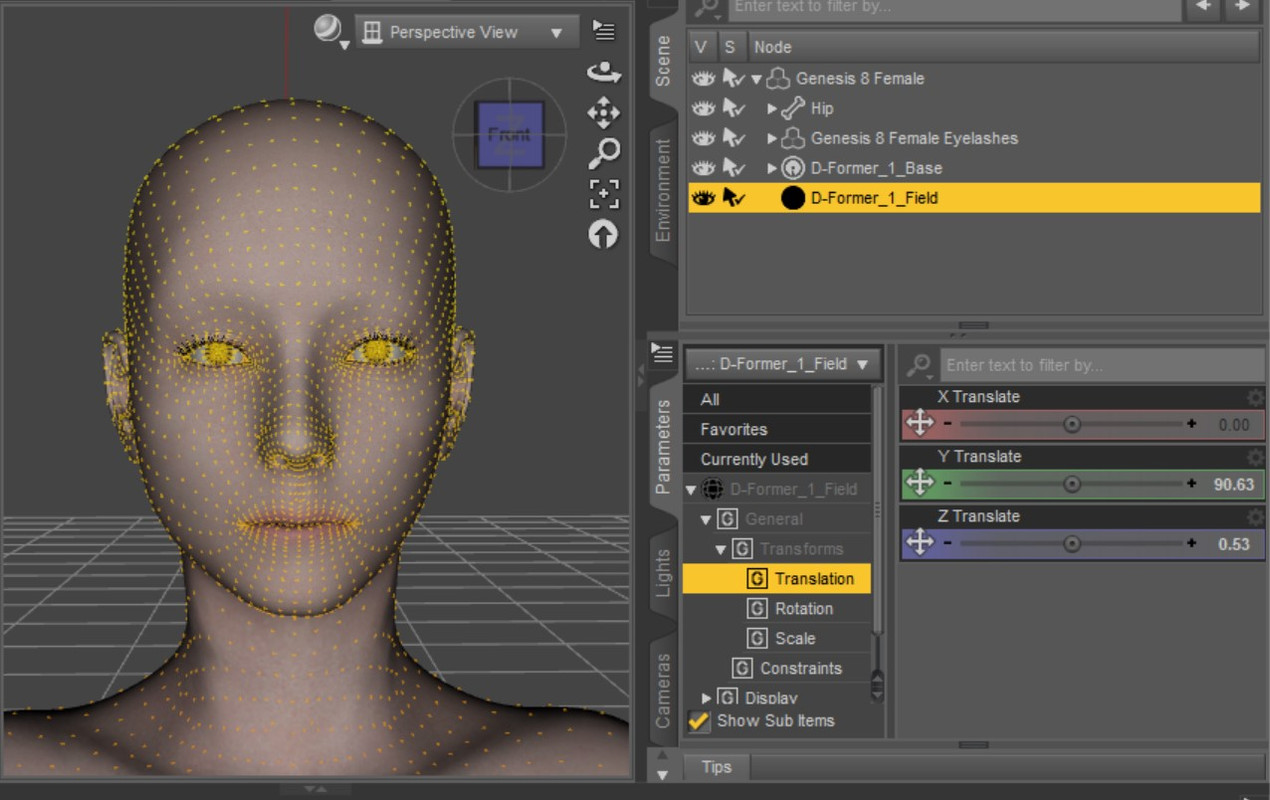Open the Parameters pane options menu
This screenshot has width=1270, height=800.
661,352
